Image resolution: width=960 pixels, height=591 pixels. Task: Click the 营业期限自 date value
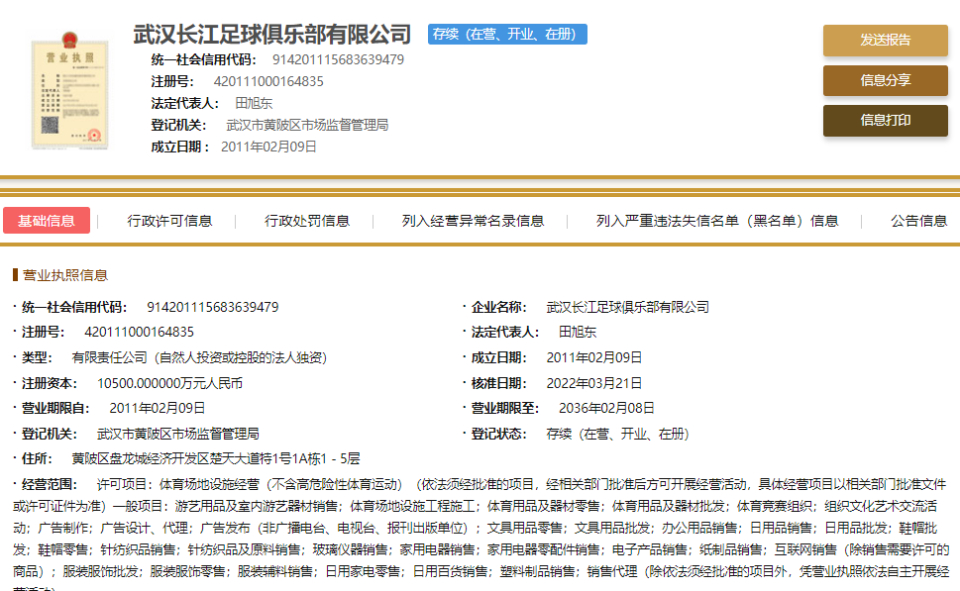click(x=157, y=408)
